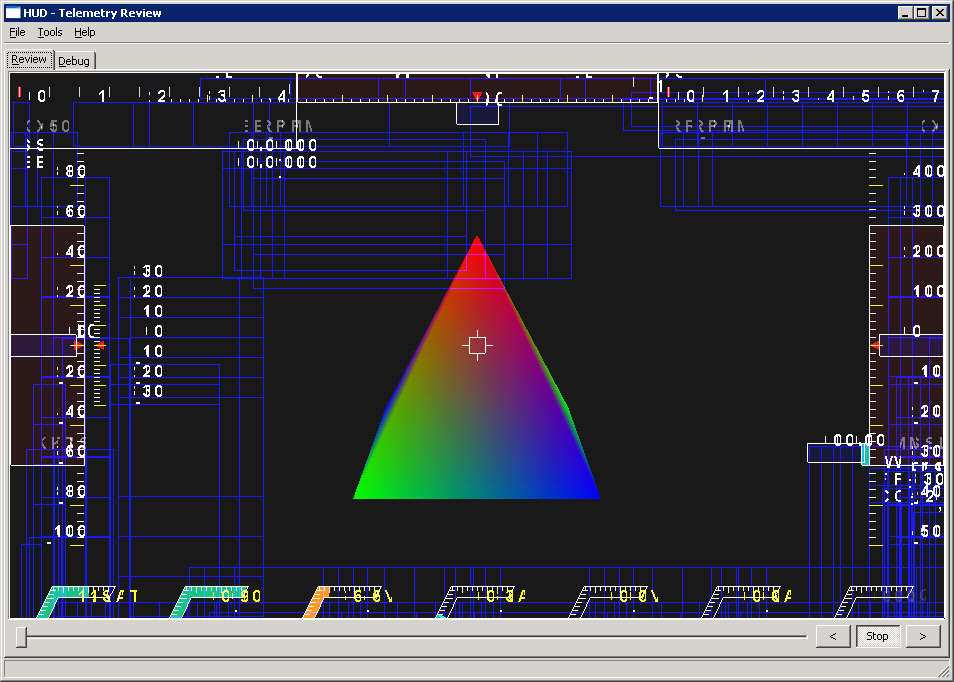
Task: Step forward with the > button
Action: coord(922,636)
